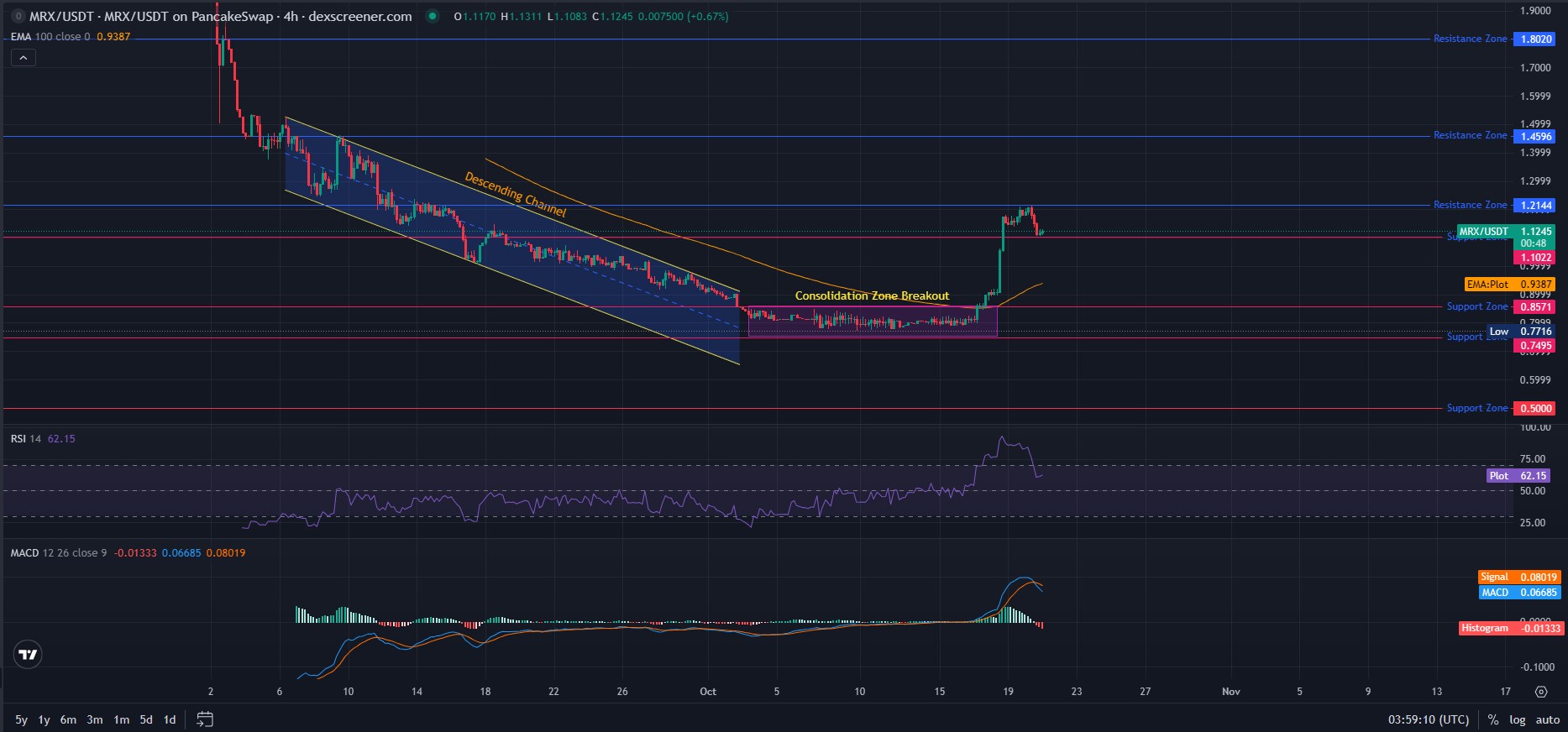
Task: Select the 3m time range
Action: coord(95,719)
